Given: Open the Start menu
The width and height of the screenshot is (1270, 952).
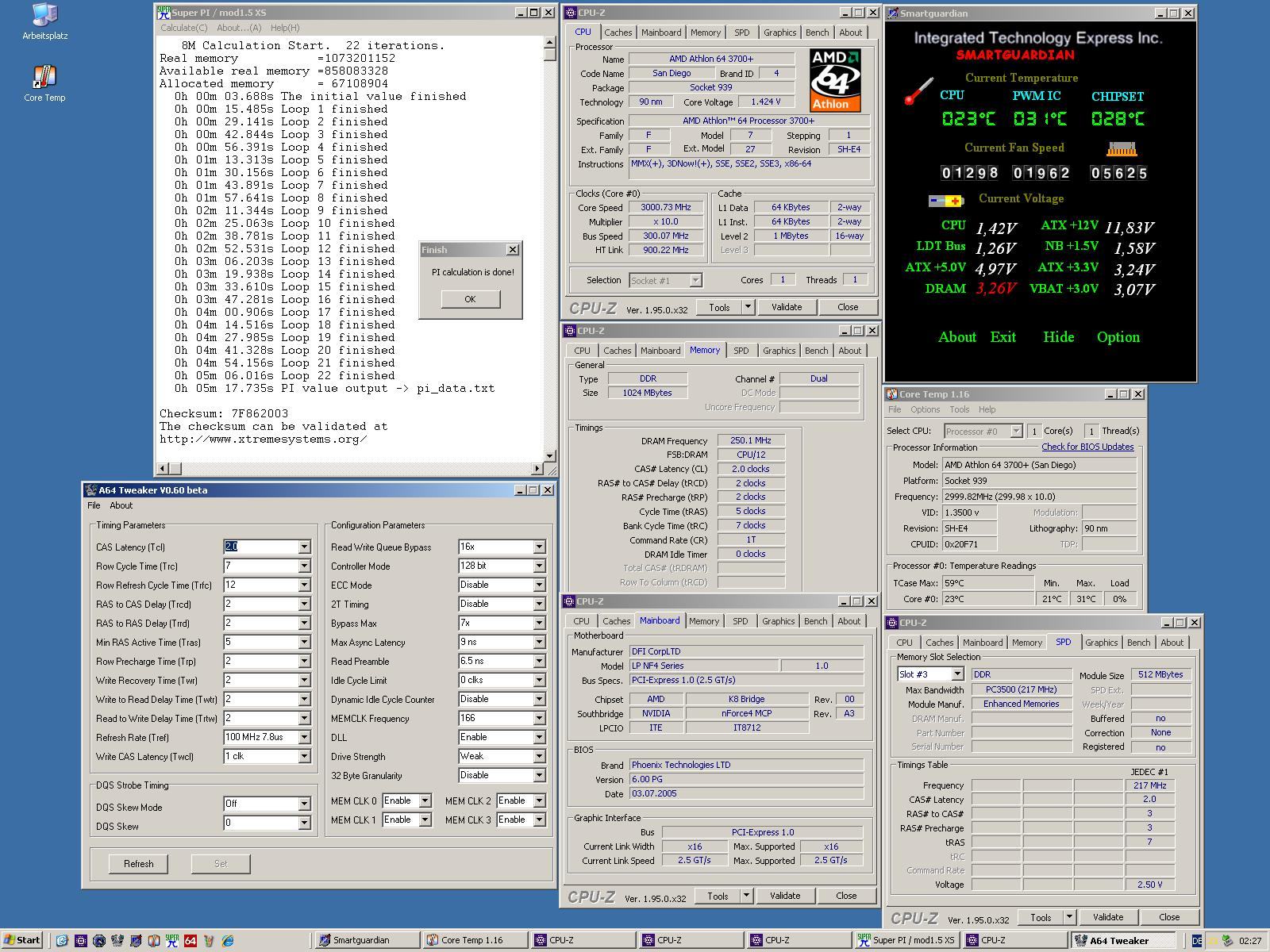Looking at the screenshot, I should tap(22, 940).
